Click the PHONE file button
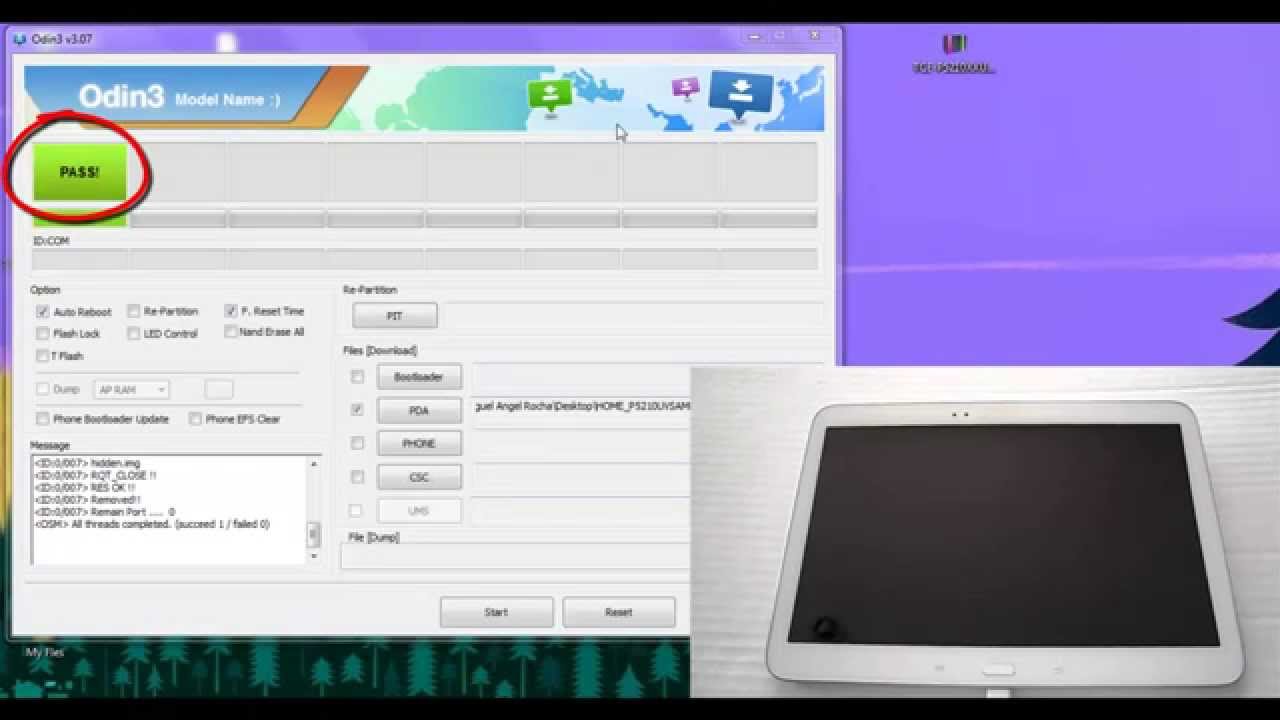This screenshot has height=720, width=1280. (419, 443)
